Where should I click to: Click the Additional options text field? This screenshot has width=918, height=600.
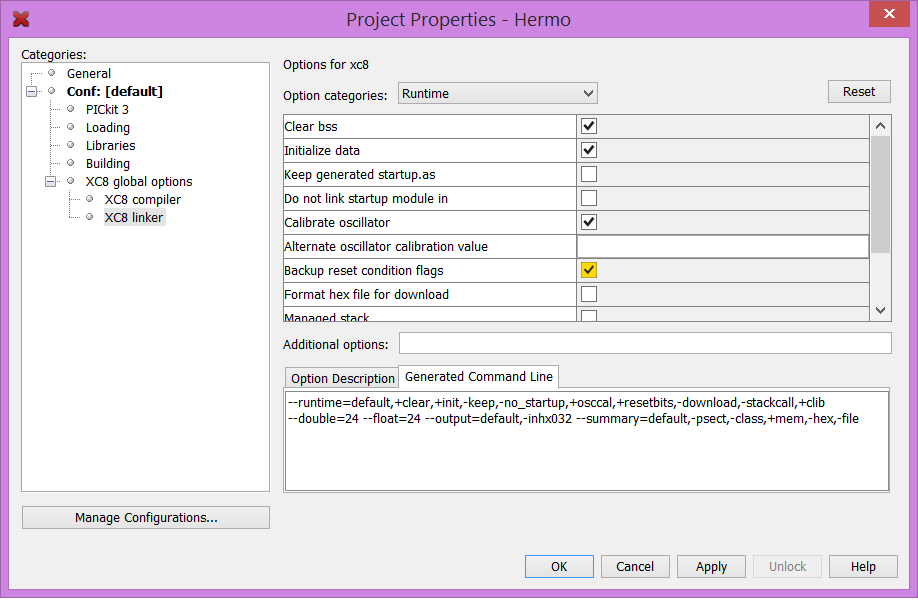tap(644, 344)
